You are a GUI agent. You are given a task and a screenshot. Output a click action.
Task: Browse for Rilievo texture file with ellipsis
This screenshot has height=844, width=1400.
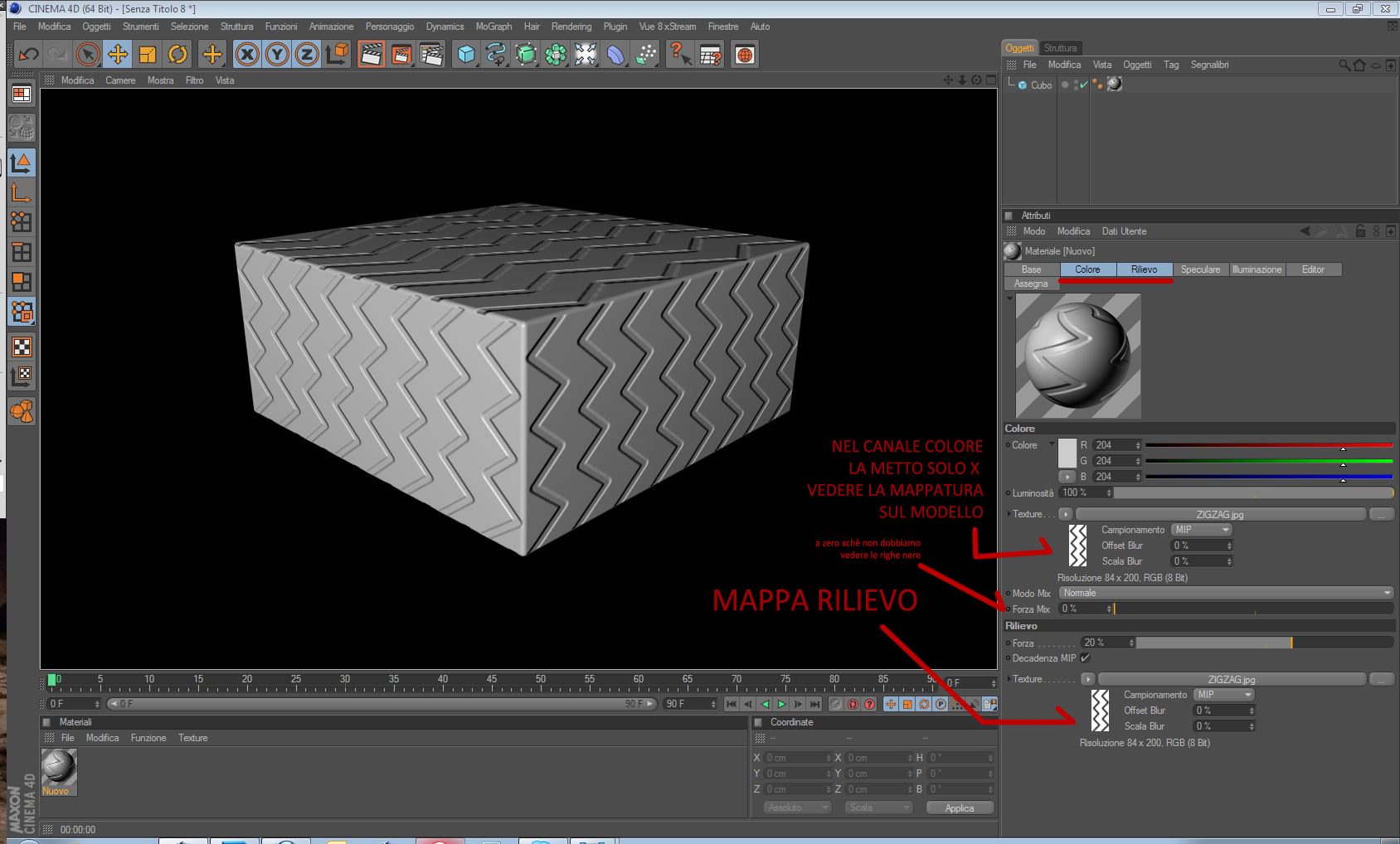1381,679
